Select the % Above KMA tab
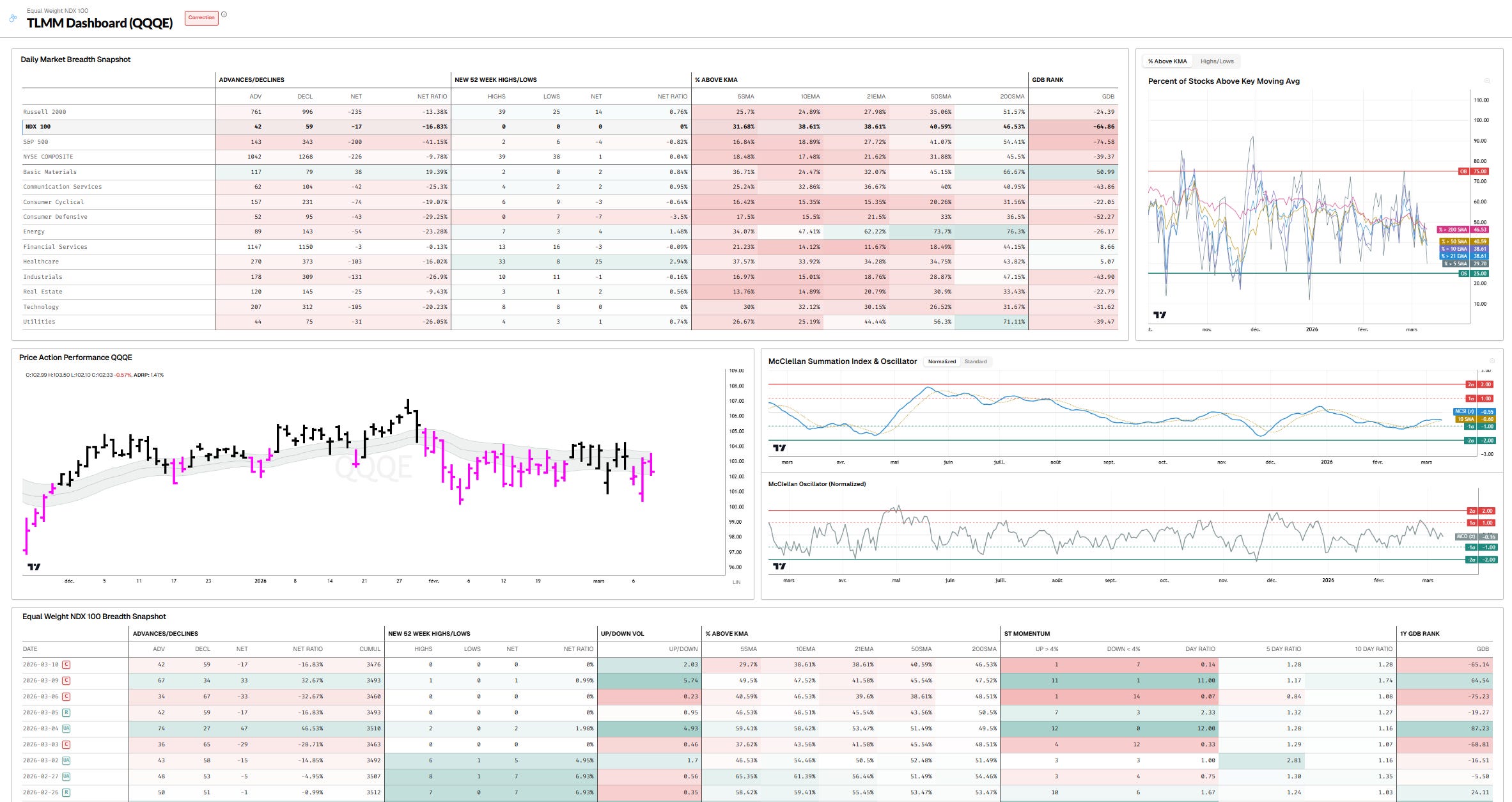Screen dimensions: 1512x802 coord(1167,61)
